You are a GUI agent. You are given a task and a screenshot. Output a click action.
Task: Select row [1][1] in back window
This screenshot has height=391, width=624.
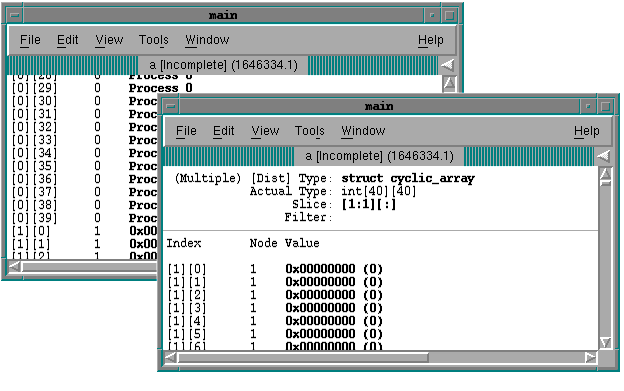(84, 244)
